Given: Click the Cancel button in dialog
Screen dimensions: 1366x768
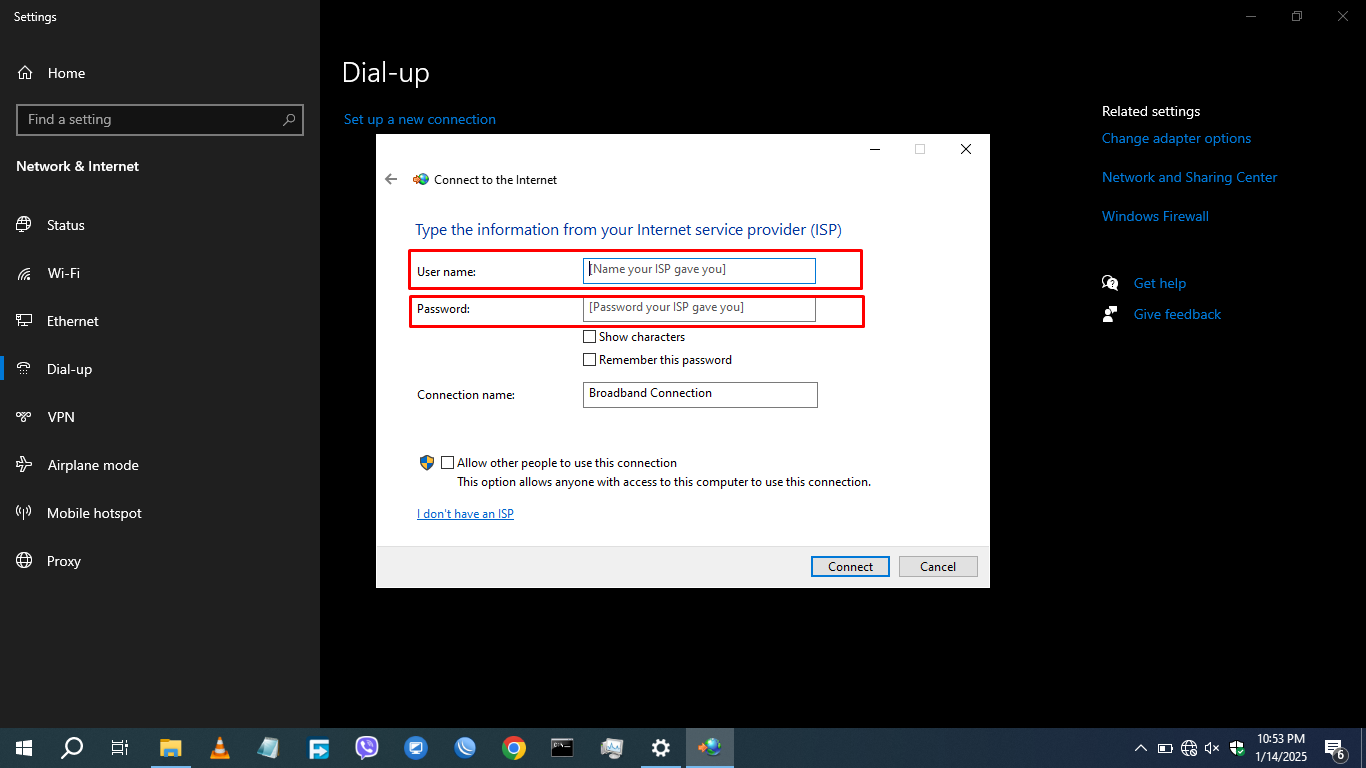Looking at the screenshot, I should [x=938, y=566].
